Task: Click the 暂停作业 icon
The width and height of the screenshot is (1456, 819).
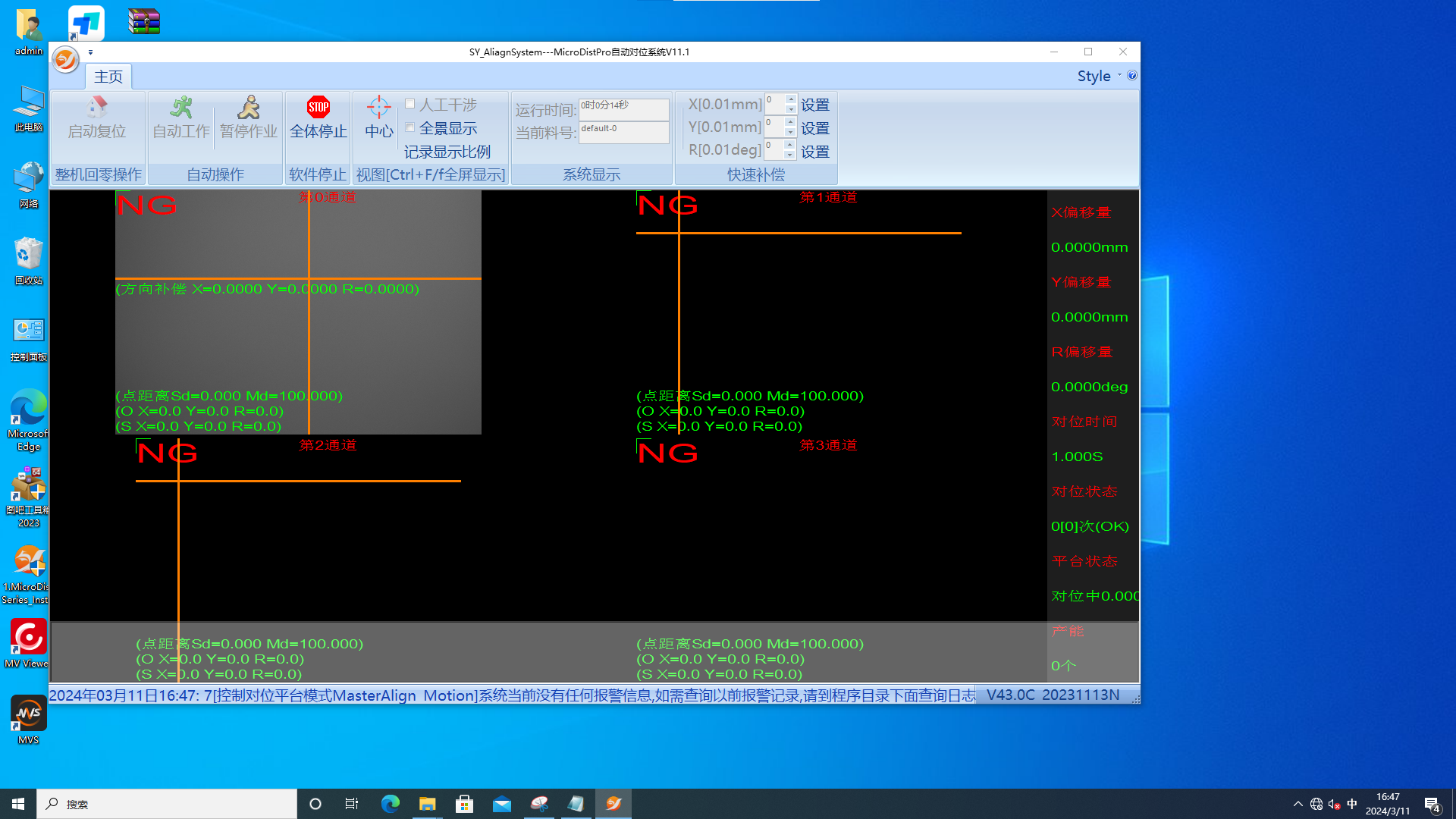Action: point(248,108)
